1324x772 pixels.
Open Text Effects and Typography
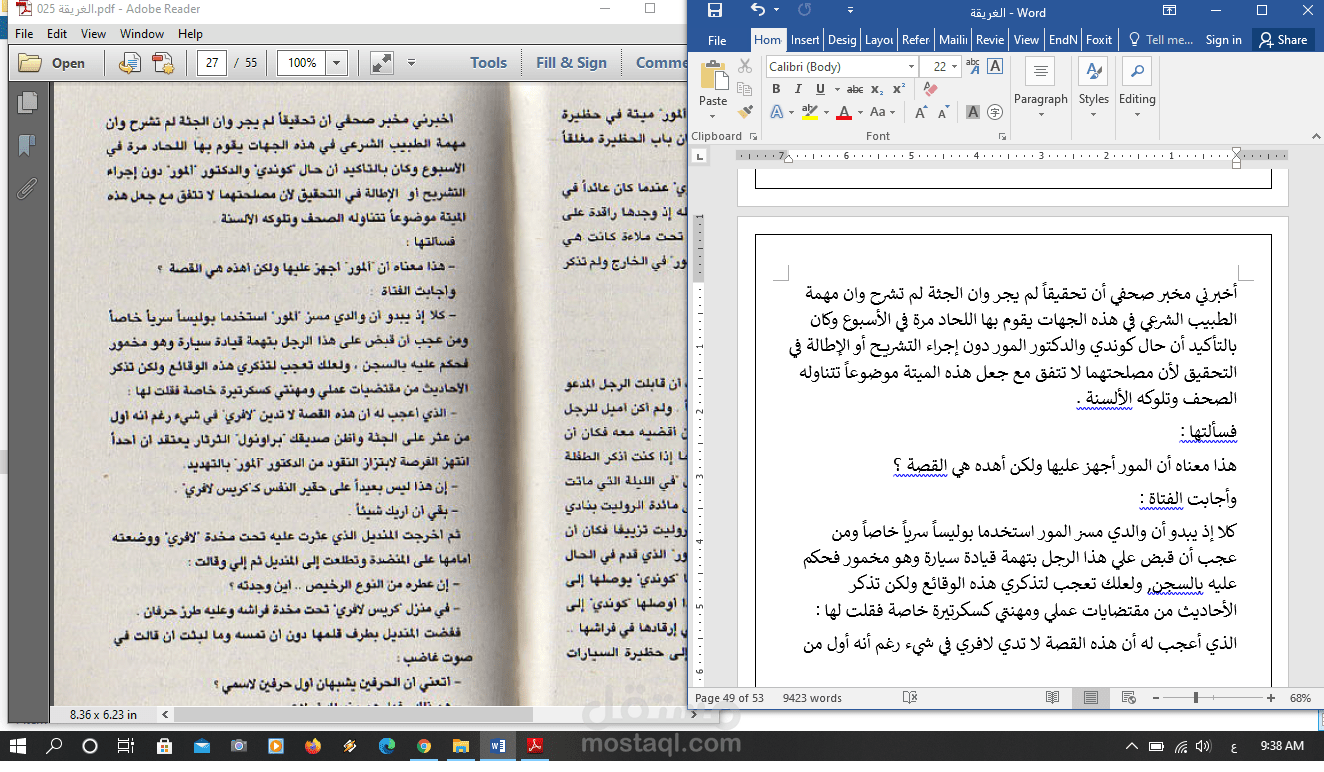tap(776, 112)
